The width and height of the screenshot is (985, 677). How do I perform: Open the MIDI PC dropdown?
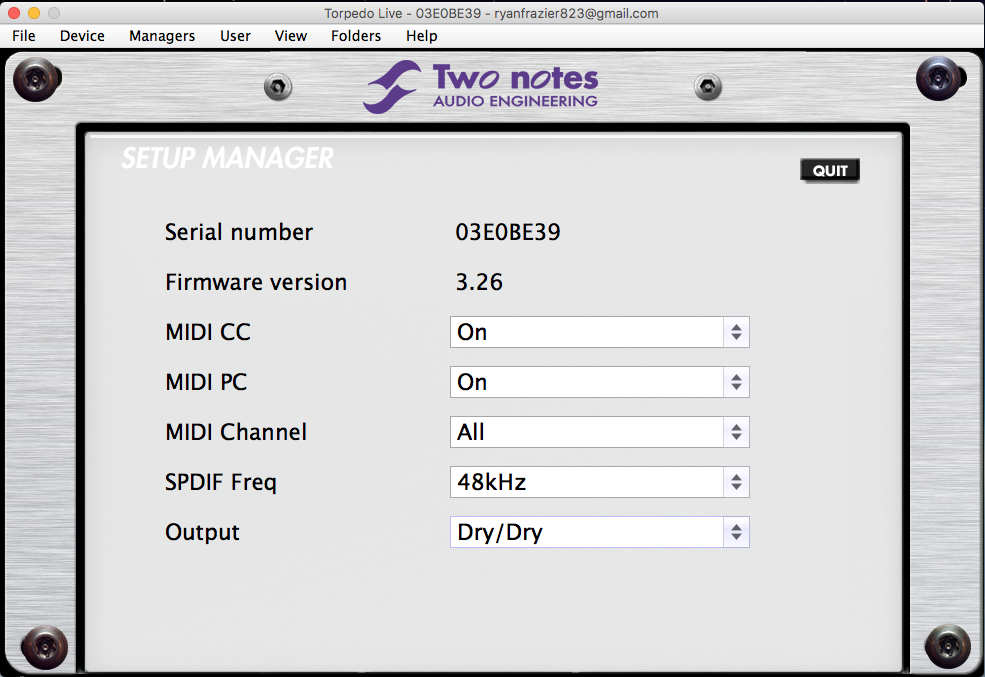pyautogui.click(x=599, y=382)
